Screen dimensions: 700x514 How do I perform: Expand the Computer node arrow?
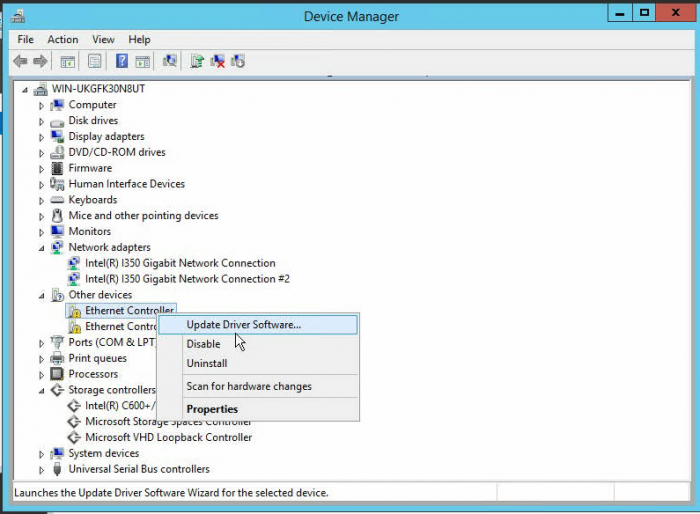pyautogui.click(x=41, y=105)
